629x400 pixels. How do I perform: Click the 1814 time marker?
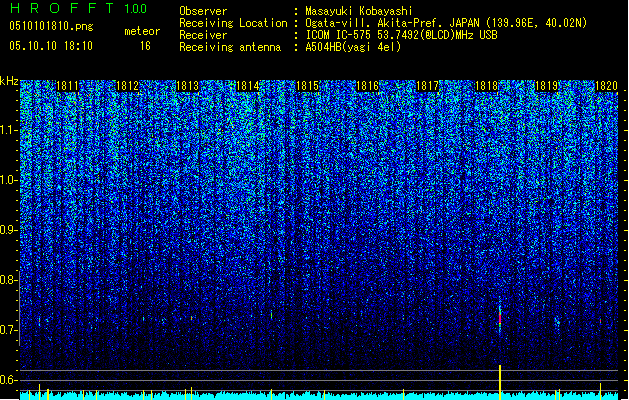[x=248, y=86]
